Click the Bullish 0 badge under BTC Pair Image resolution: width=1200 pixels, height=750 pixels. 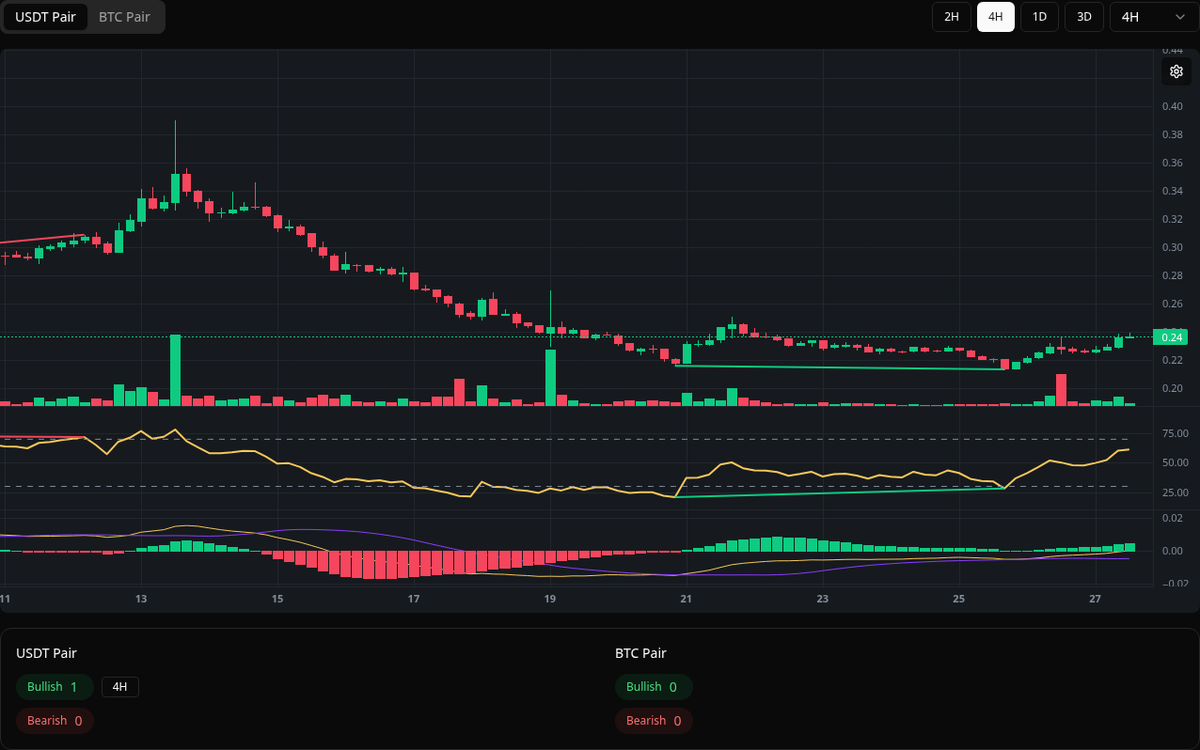(653, 687)
